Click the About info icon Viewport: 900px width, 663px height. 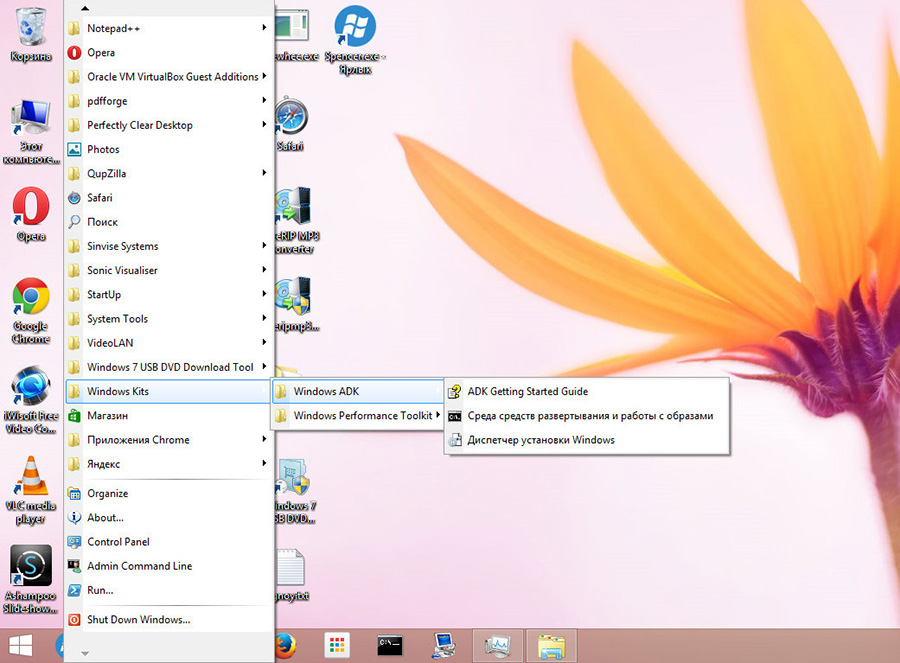[x=74, y=517]
